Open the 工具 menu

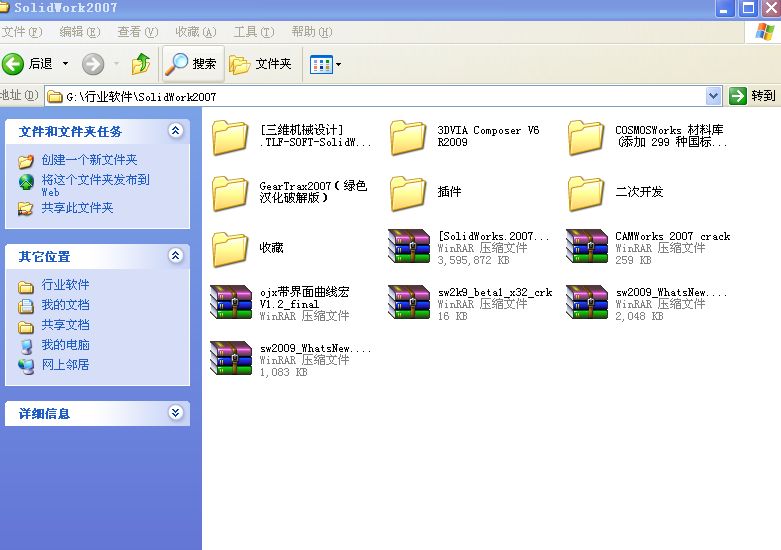tap(254, 32)
